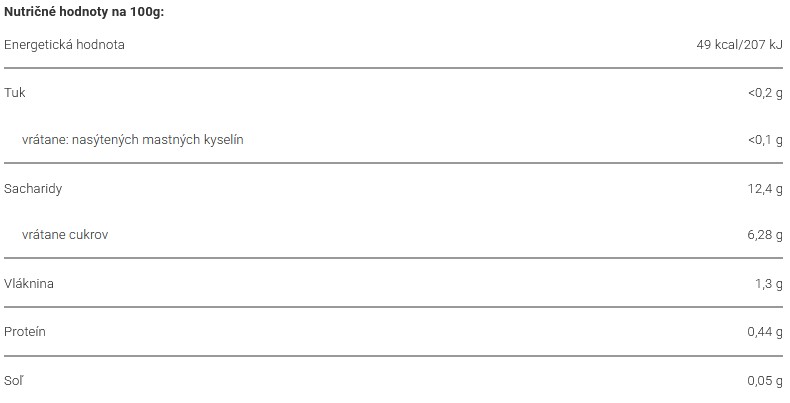790x403 pixels.
Task: Click the '0,05 g' salt value
Action: pyautogui.click(x=765, y=381)
